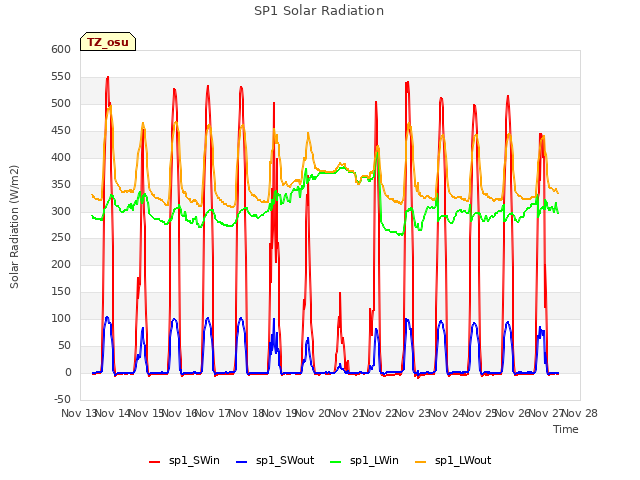Click the 250 y-axis tick label
640x480 pixels.
(x=61, y=238)
